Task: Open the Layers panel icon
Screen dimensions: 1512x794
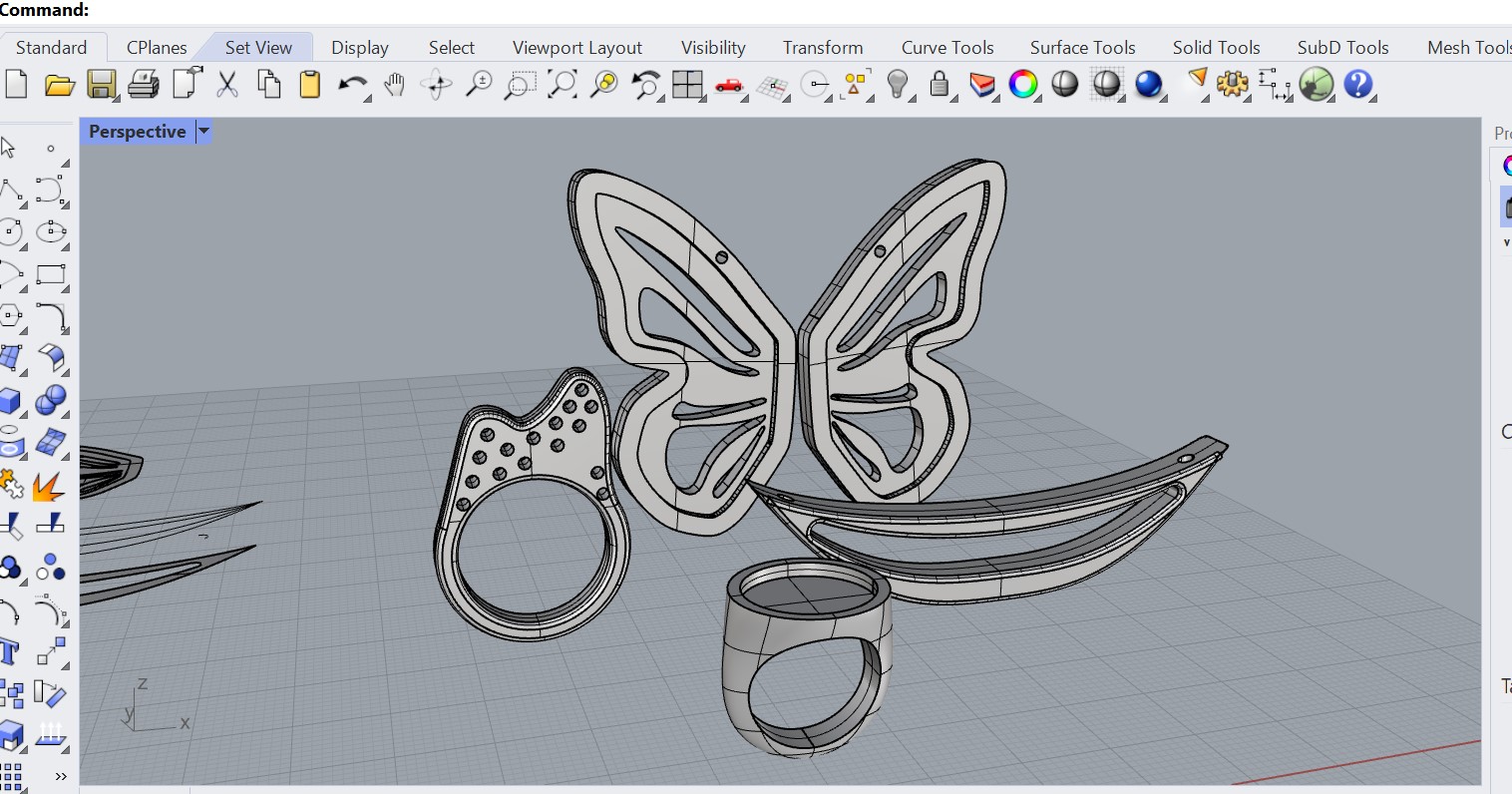Action: pos(982,85)
